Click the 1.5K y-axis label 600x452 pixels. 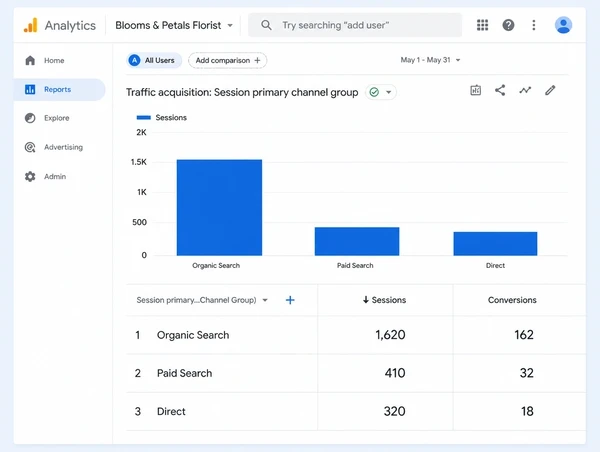[x=139, y=162]
